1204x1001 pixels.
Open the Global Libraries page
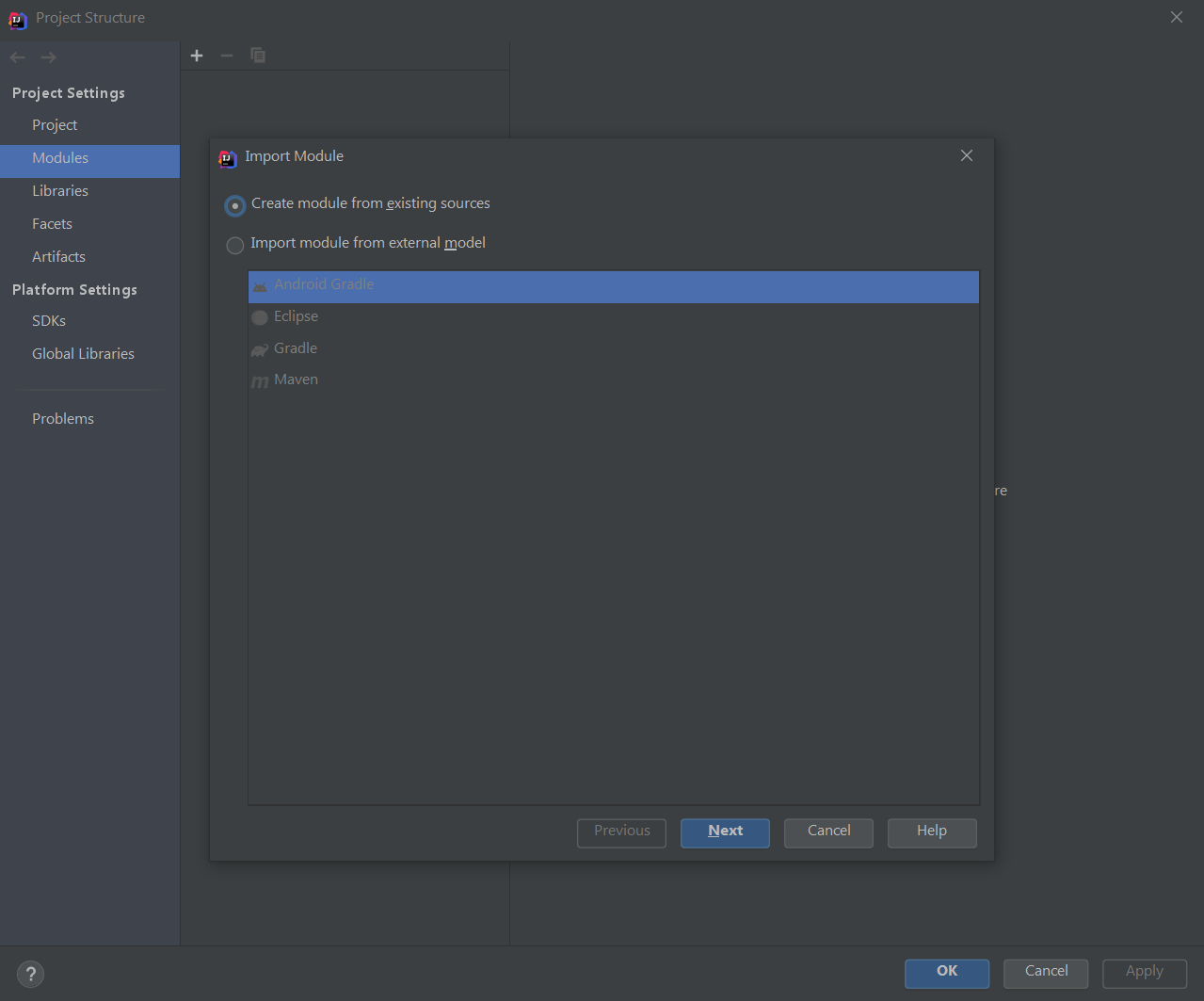[x=89, y=354]
